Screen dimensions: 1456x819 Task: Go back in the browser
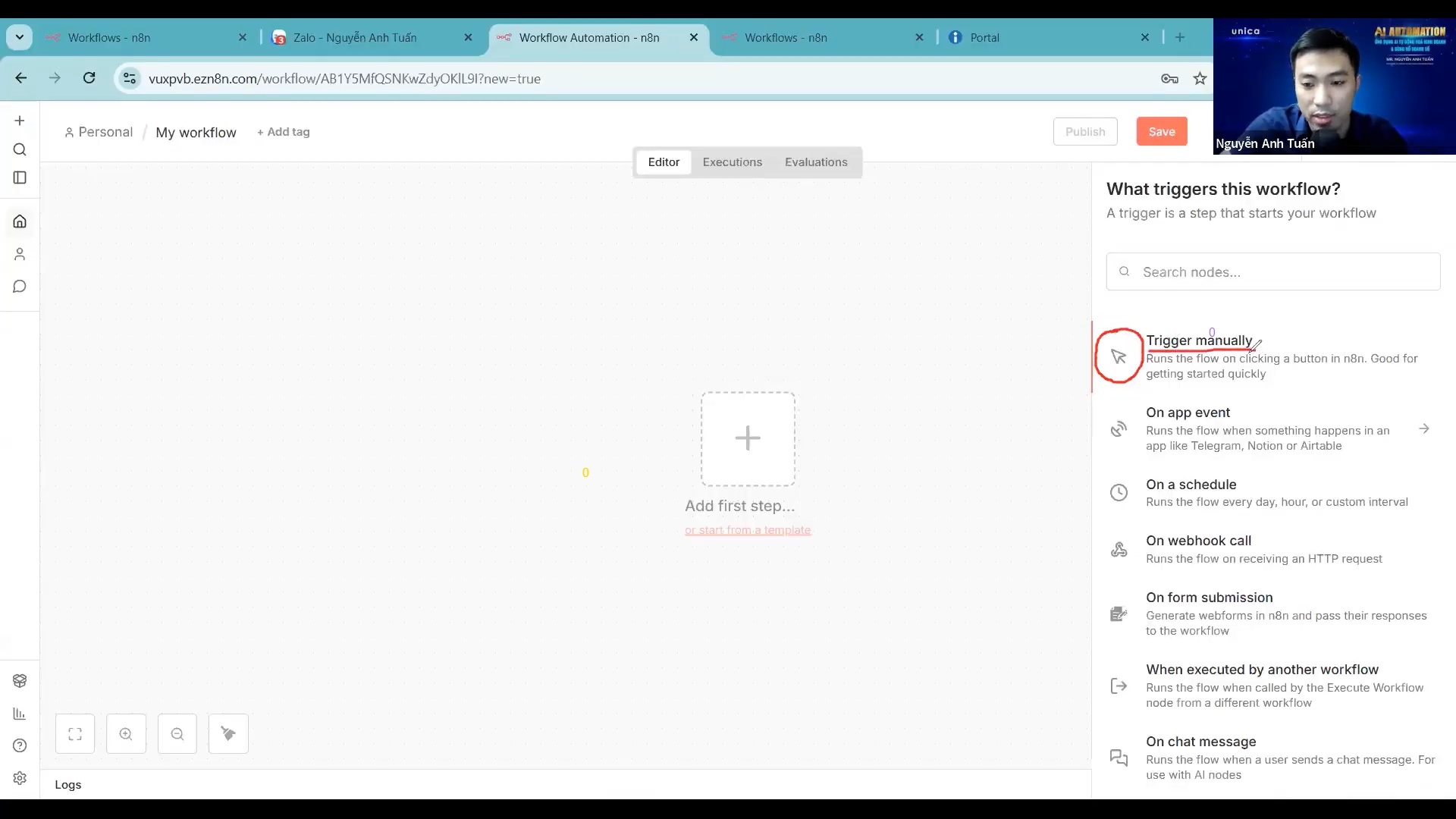tap(21, 78)
